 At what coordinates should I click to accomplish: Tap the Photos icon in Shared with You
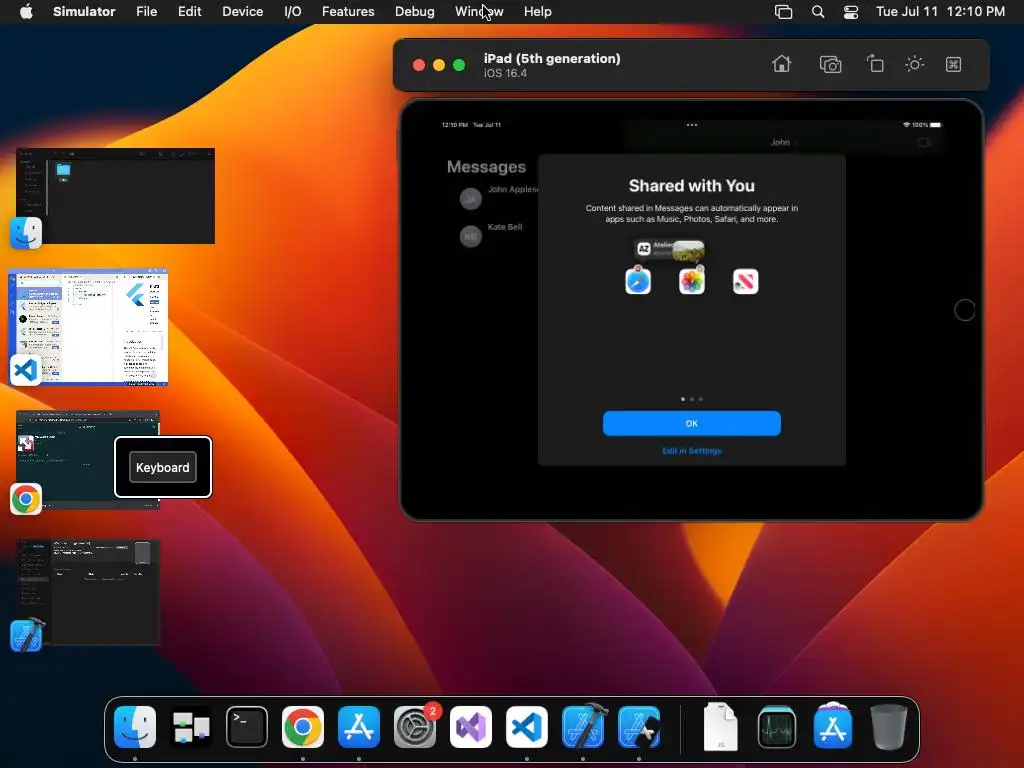692,281
